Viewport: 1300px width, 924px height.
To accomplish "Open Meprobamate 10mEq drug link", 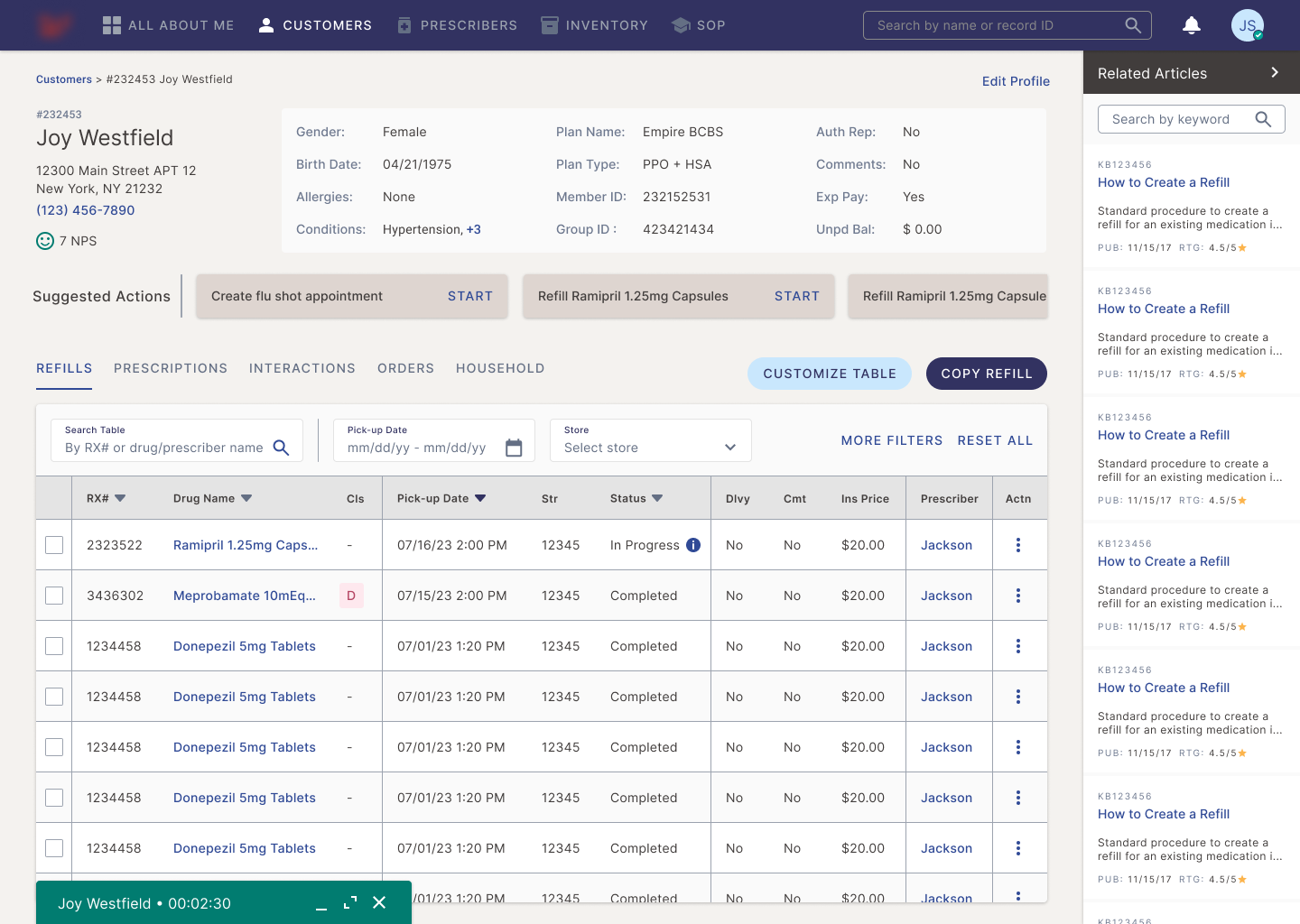I will click(245, 596).
